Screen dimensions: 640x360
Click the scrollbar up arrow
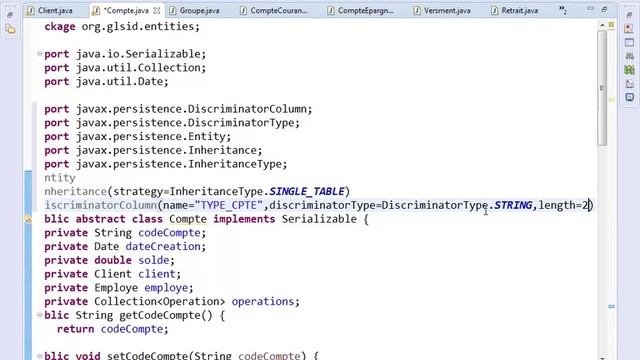click(x=602, y=25)
